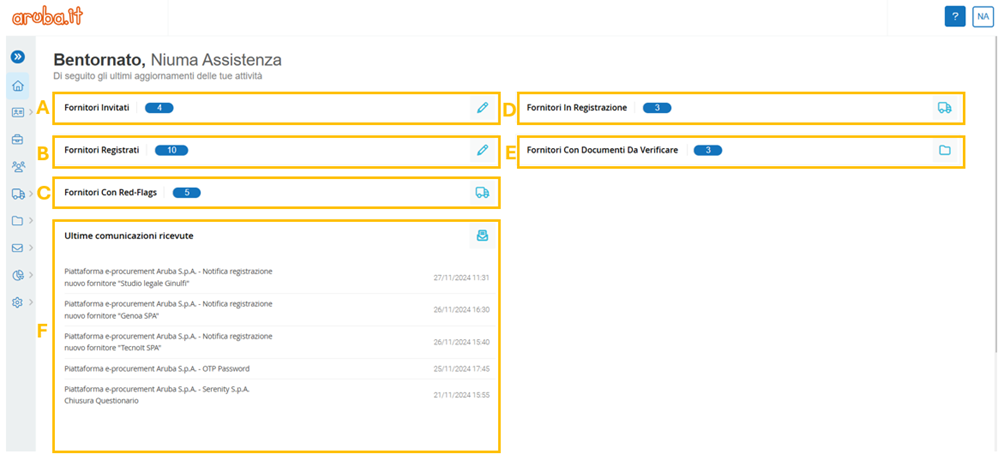Open the Home icon in sidebar
This screenshot has height=460, width=1004.
click(x=18, y=85)
